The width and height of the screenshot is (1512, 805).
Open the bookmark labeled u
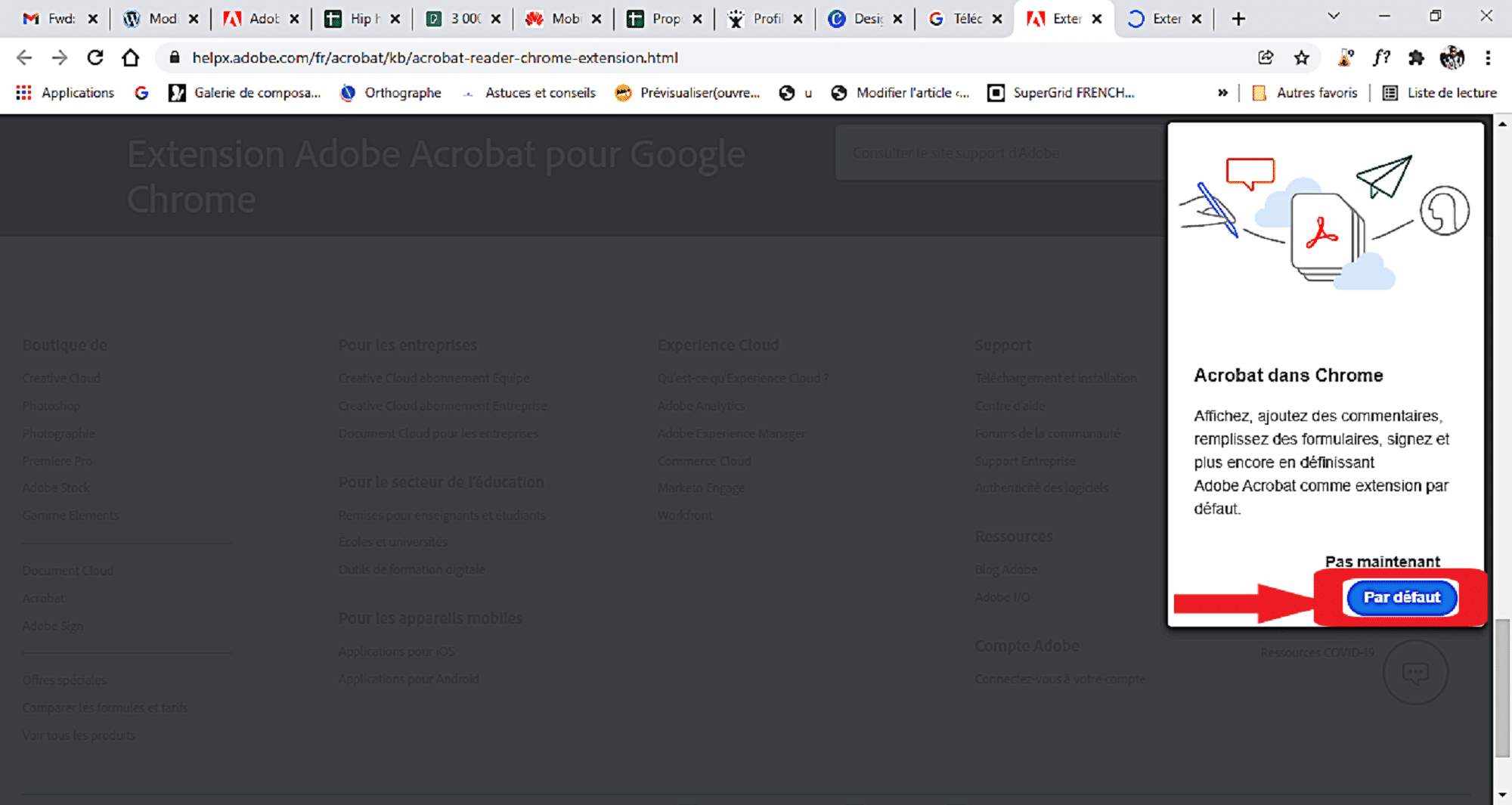(x=795, y=92)
